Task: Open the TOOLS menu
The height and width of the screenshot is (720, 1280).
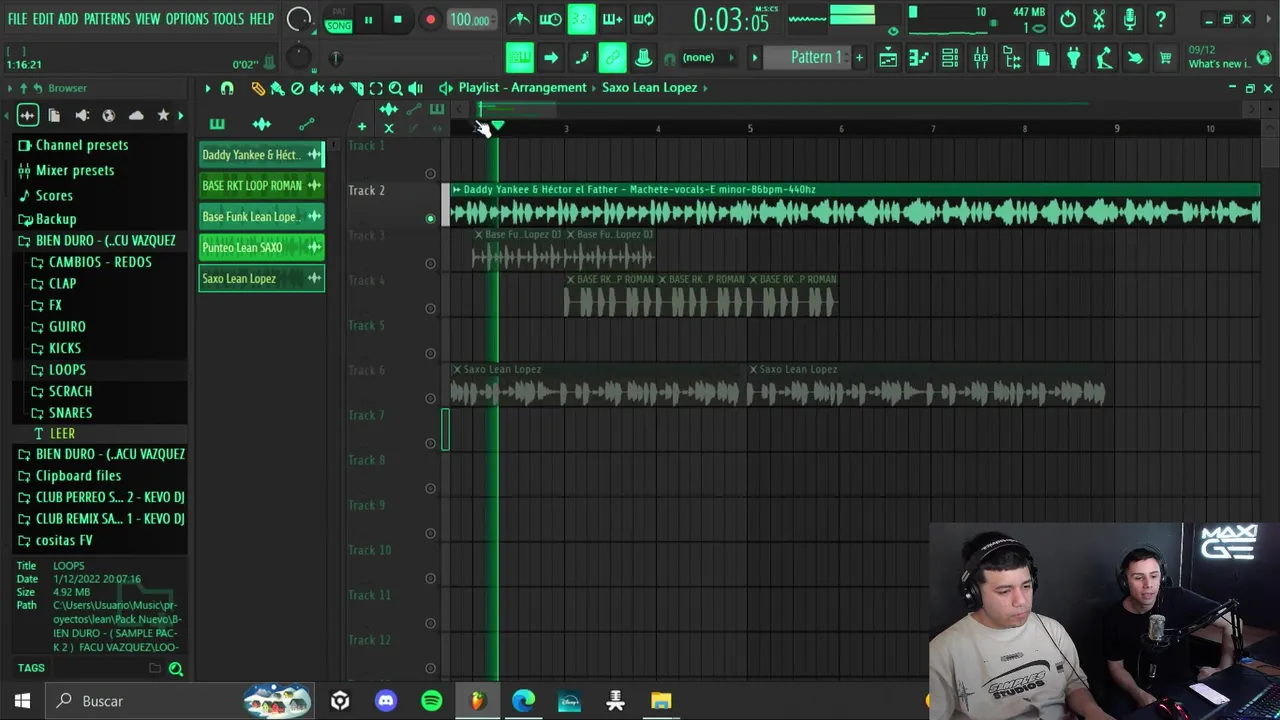Action: pos(229,19)
